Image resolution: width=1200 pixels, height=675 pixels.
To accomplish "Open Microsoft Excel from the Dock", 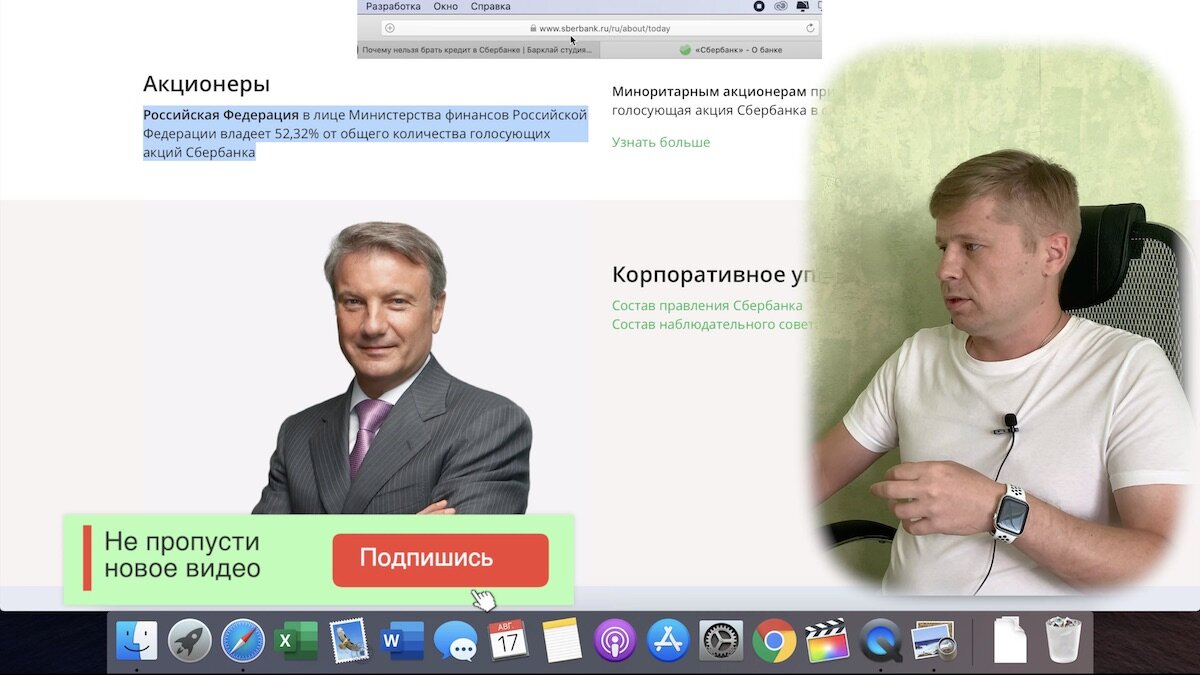I will click(x=296, y=641).
